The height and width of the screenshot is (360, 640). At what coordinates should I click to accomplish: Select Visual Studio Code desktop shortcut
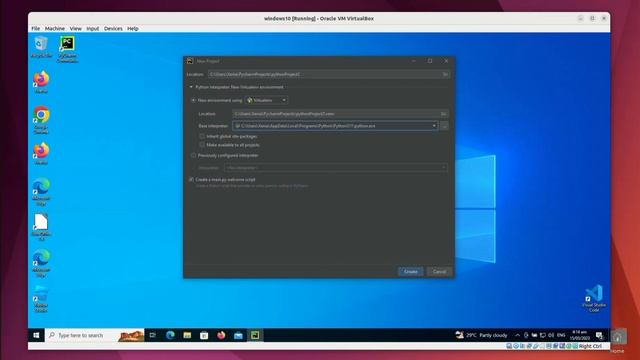point(594,298)
